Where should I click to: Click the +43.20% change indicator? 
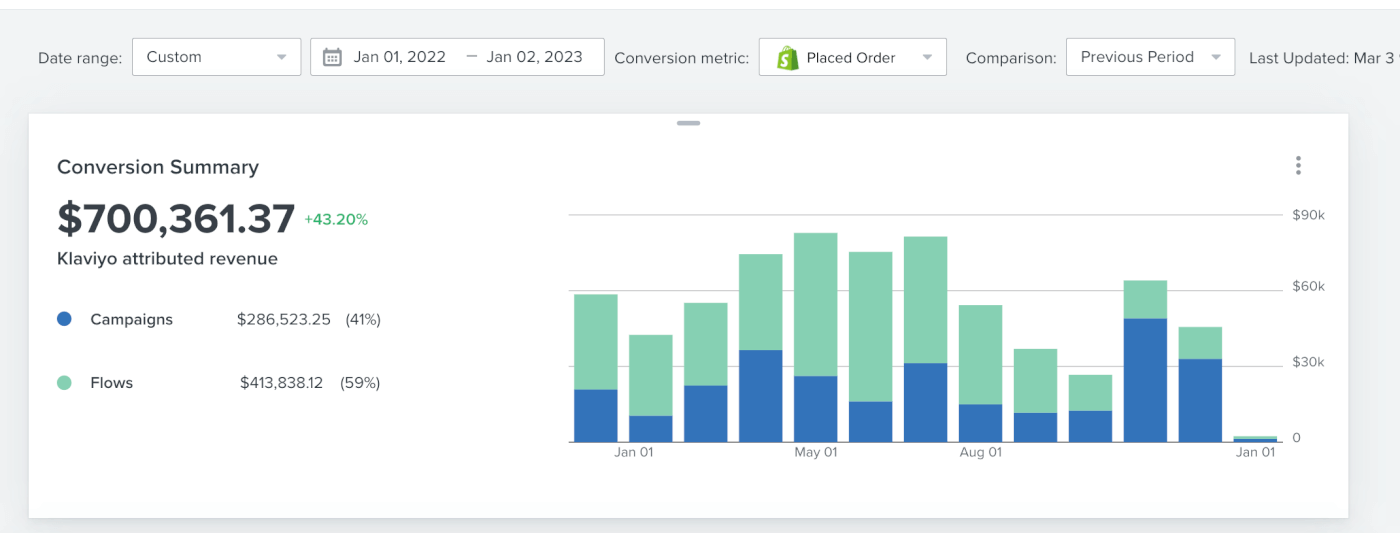coord(336,219)
